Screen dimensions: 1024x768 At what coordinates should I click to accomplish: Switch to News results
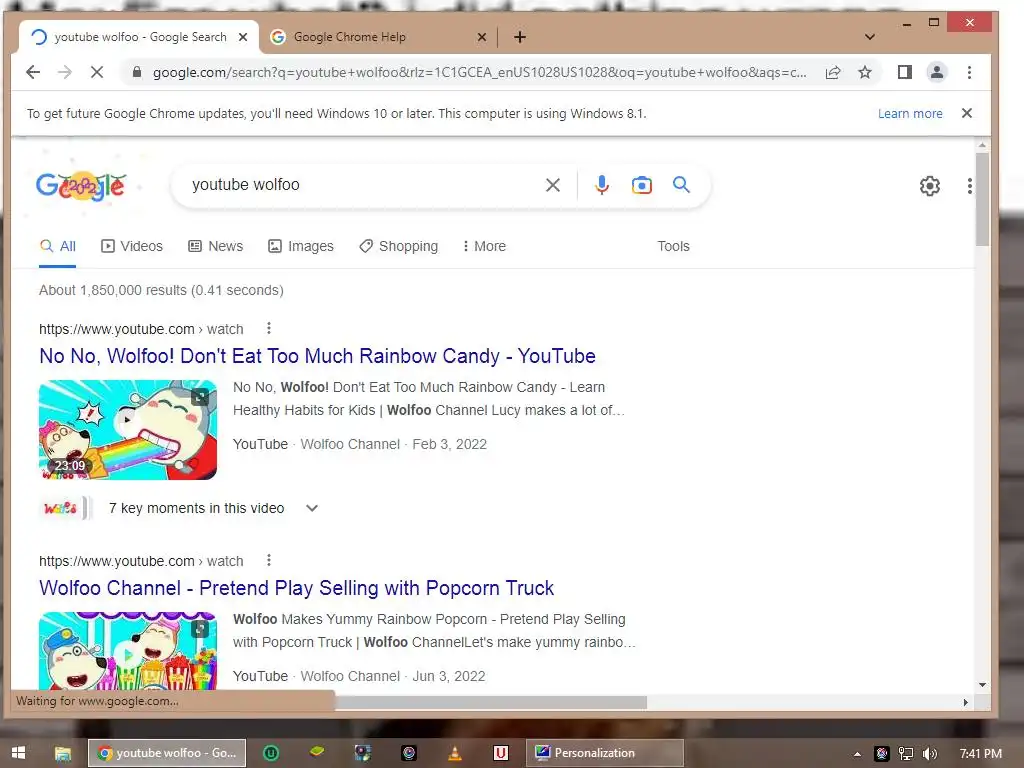[216, 246]
